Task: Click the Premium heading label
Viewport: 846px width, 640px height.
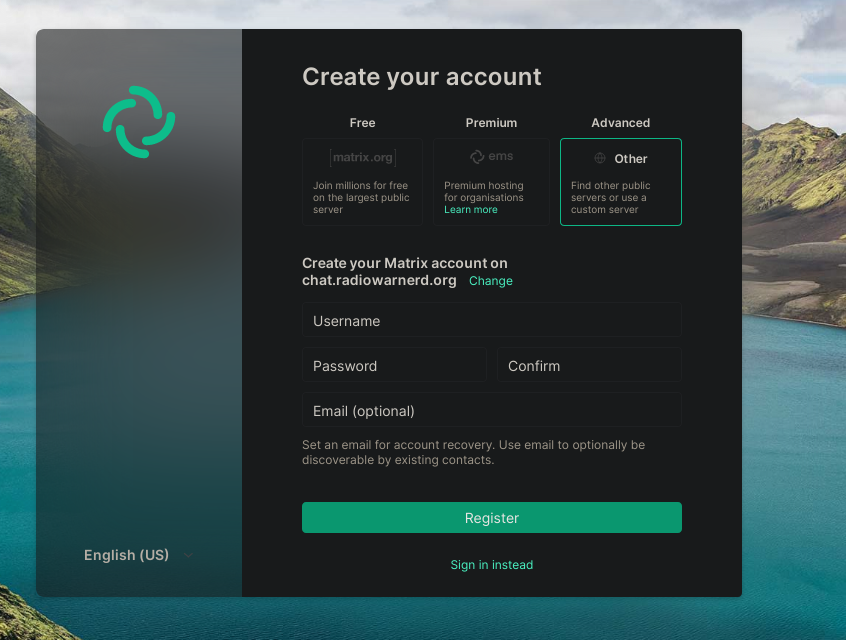Action: [491, 123]
